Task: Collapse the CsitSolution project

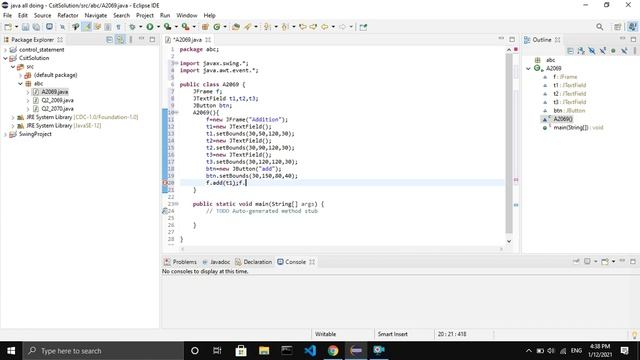Action: 5,58
